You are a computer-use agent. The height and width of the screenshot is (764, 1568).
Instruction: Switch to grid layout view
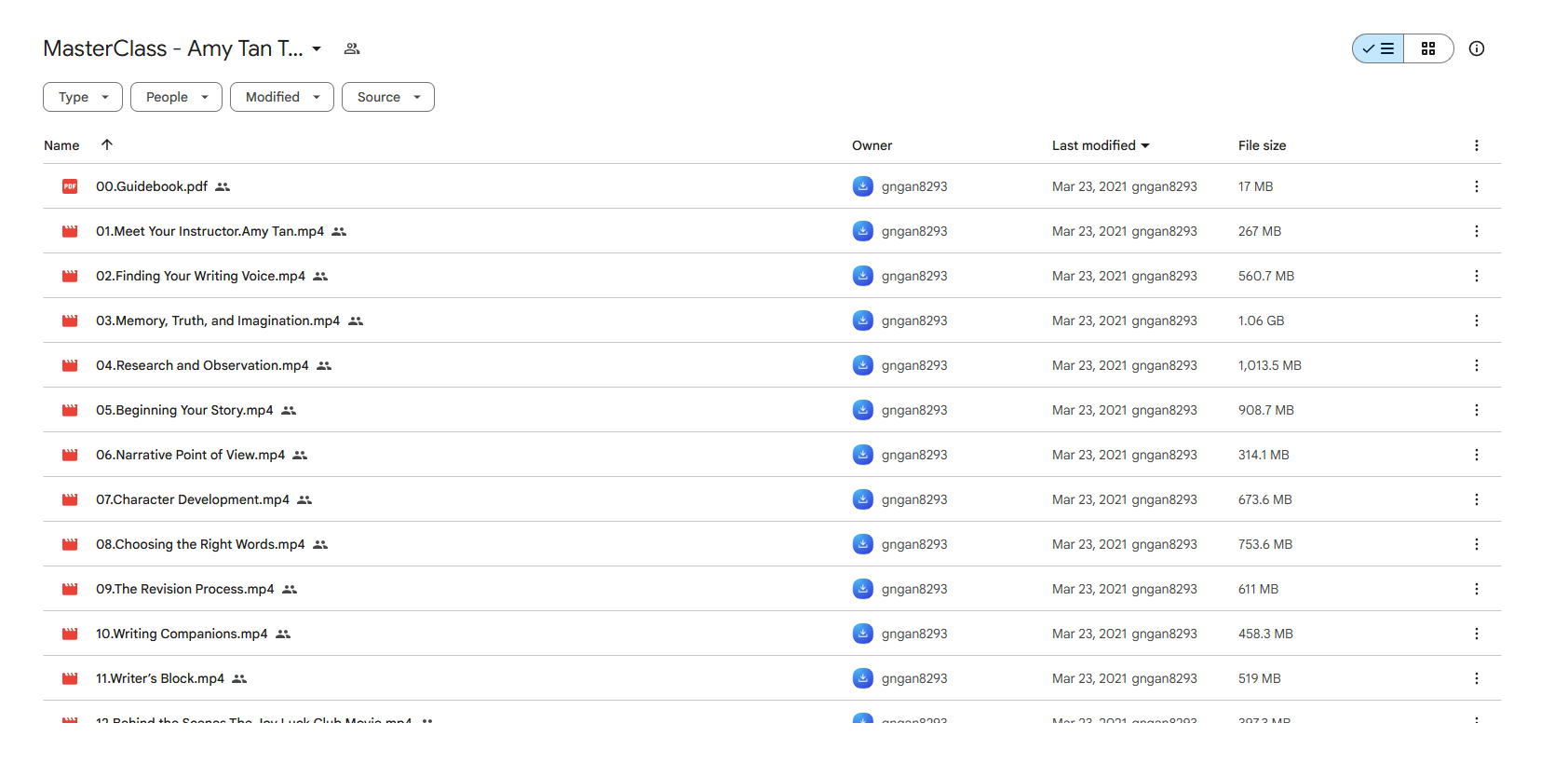1428,48
